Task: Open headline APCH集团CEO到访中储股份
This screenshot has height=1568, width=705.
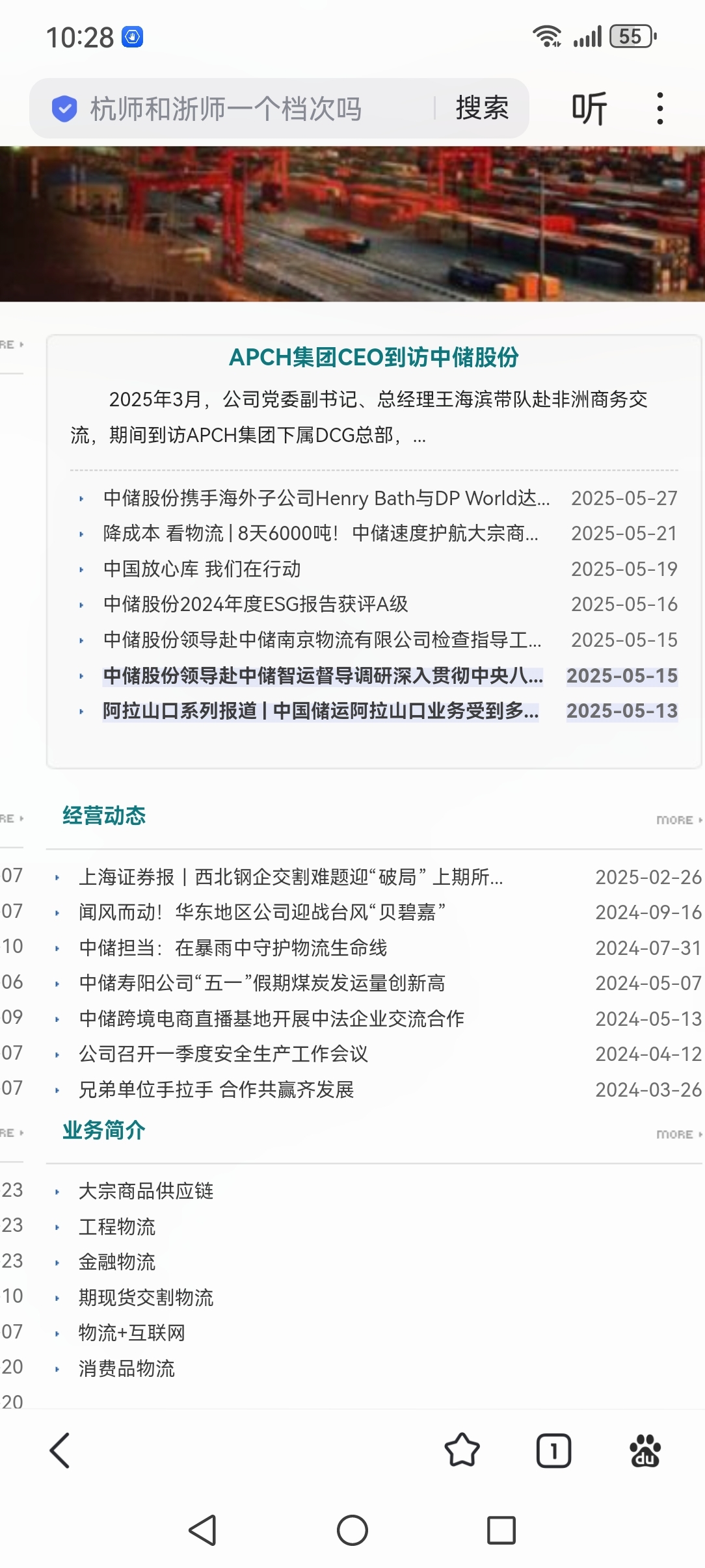Action: point(374,357)
